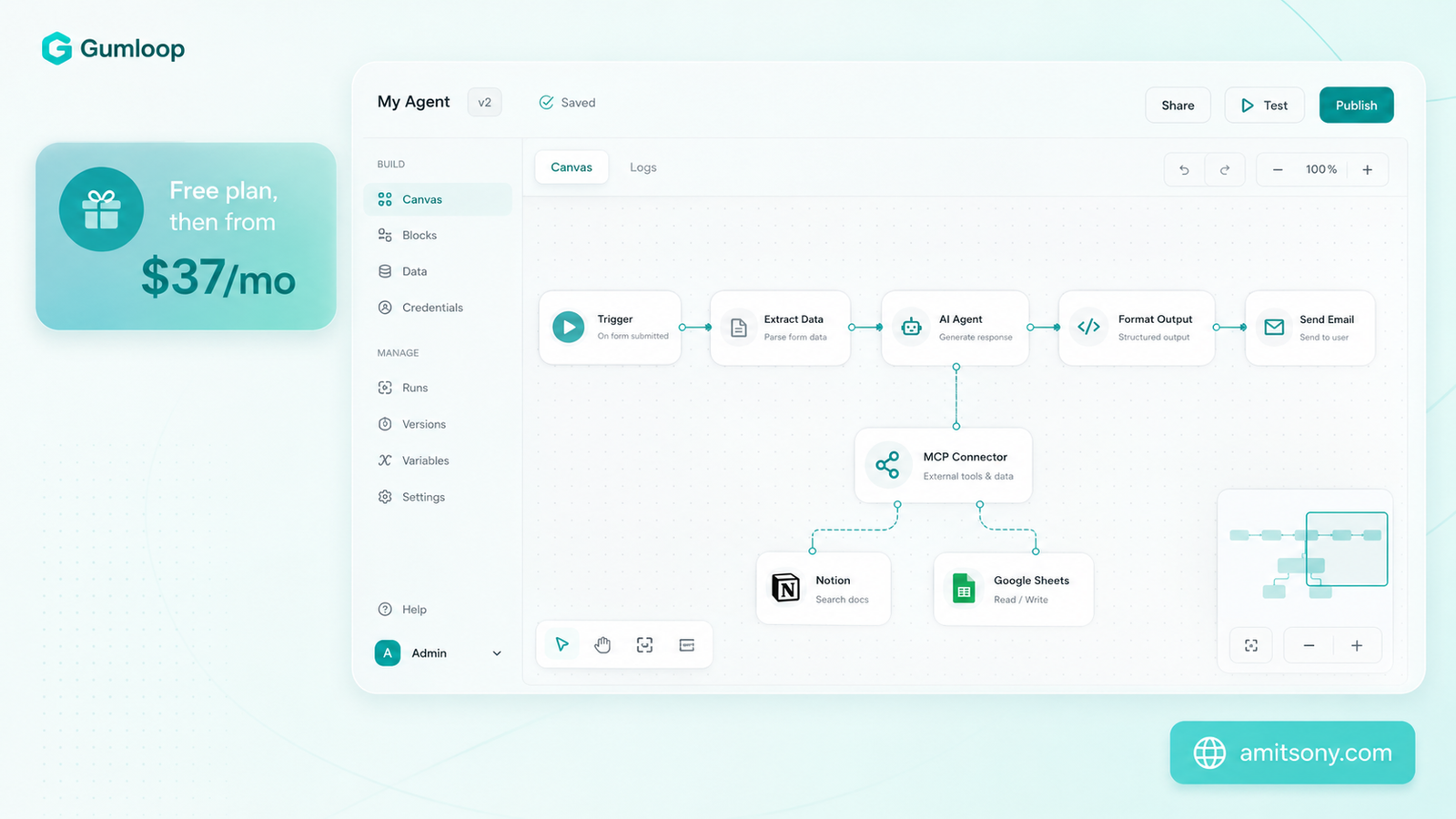
Task: Select the AI Agent node title
Action: [x=961, y=319]
